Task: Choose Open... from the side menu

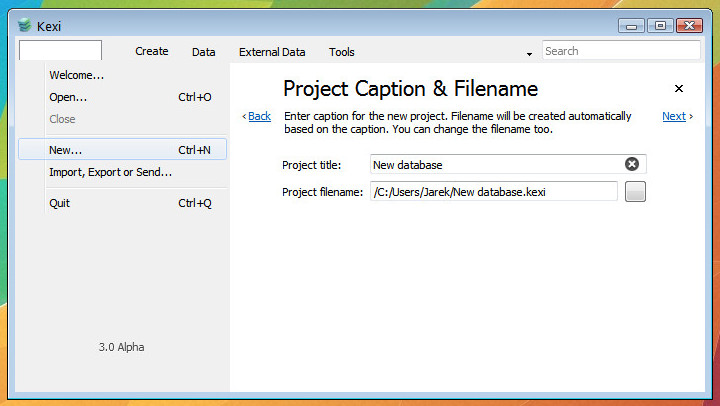Action: point(68,97)
